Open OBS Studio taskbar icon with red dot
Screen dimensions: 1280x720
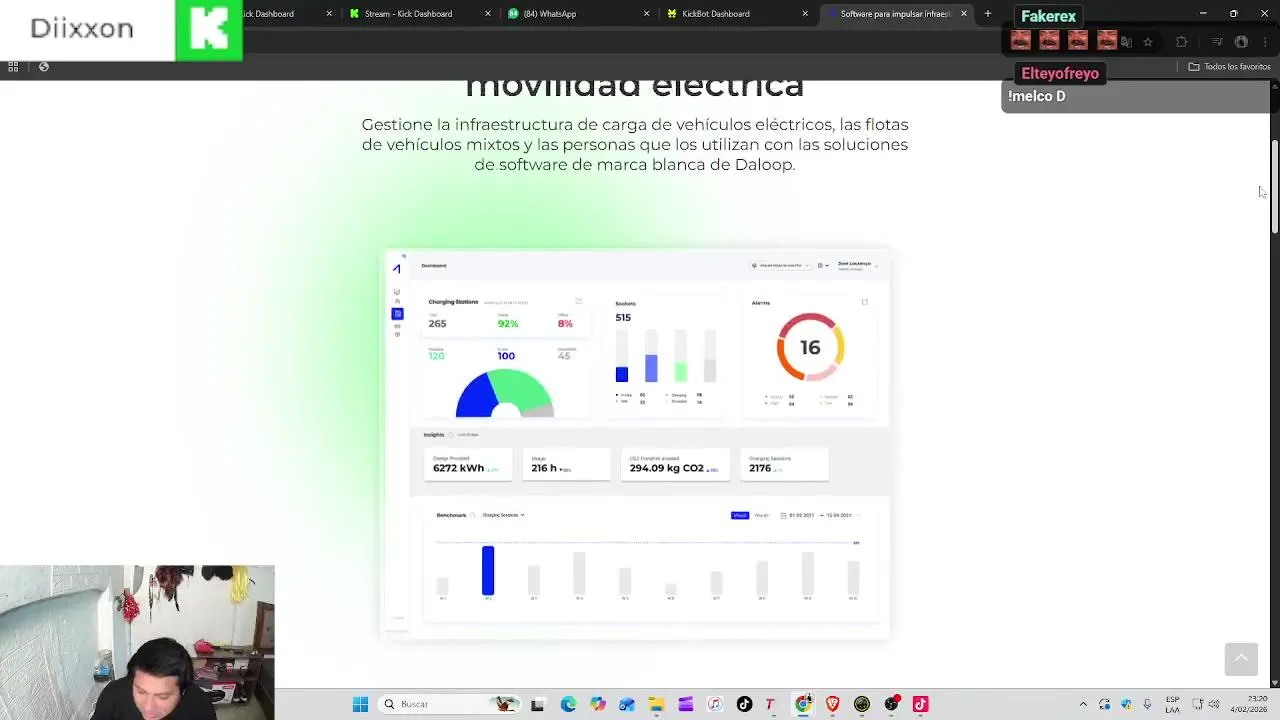coord(891,704)
